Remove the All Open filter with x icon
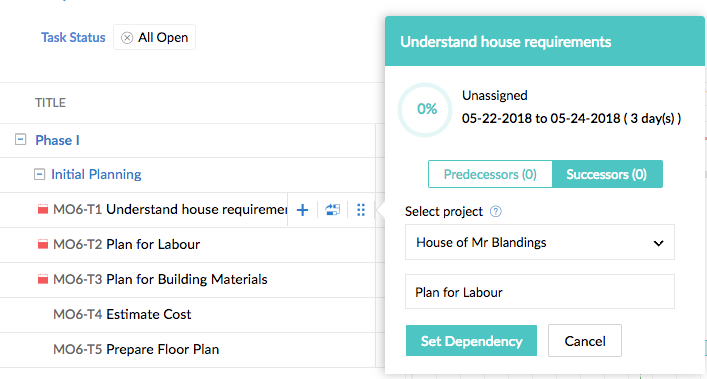Viewport: 707px width, 379px height. pyautogui.click(x=127, y=38)
